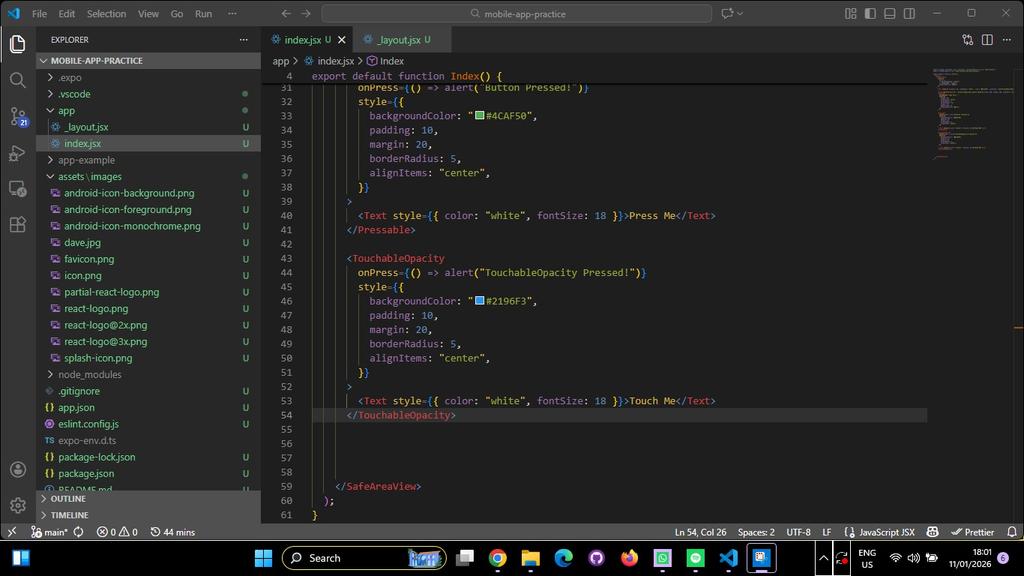The image size is (1024, 576).
Task: Open the Extensions view
Action: pyautogui.click(x=18, y=225)
